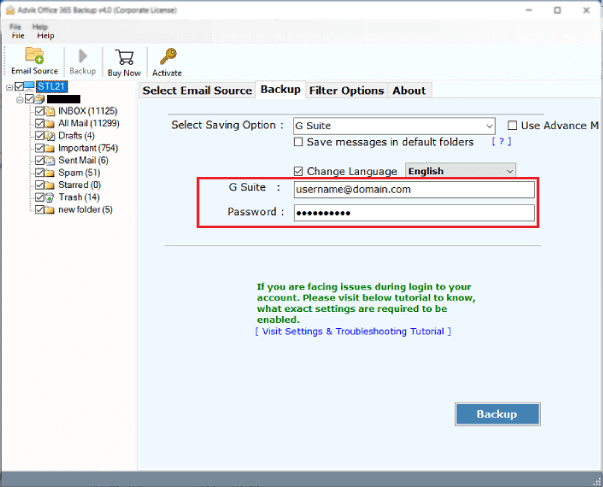Uncheck the STL21 root checkbox
603x487 pixels.
[x=19, y=87]
